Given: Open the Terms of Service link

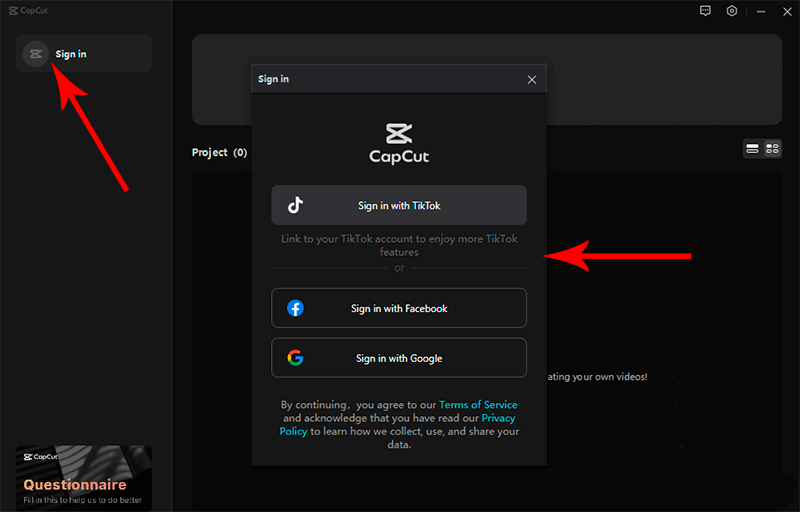Looking at the screenshot, I should [x=478, y=405].
